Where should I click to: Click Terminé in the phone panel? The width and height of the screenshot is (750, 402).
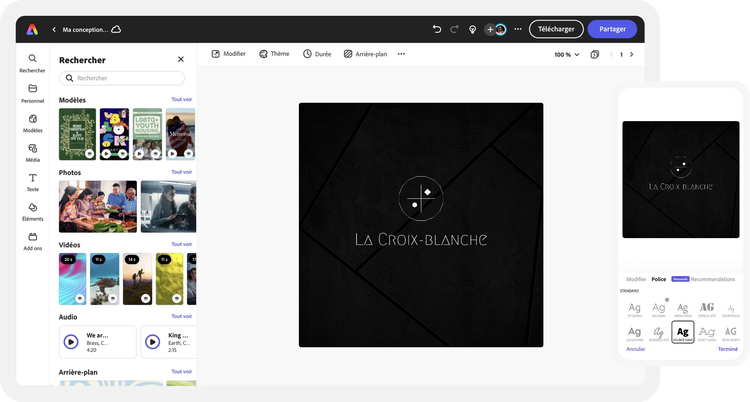(728, 349)
